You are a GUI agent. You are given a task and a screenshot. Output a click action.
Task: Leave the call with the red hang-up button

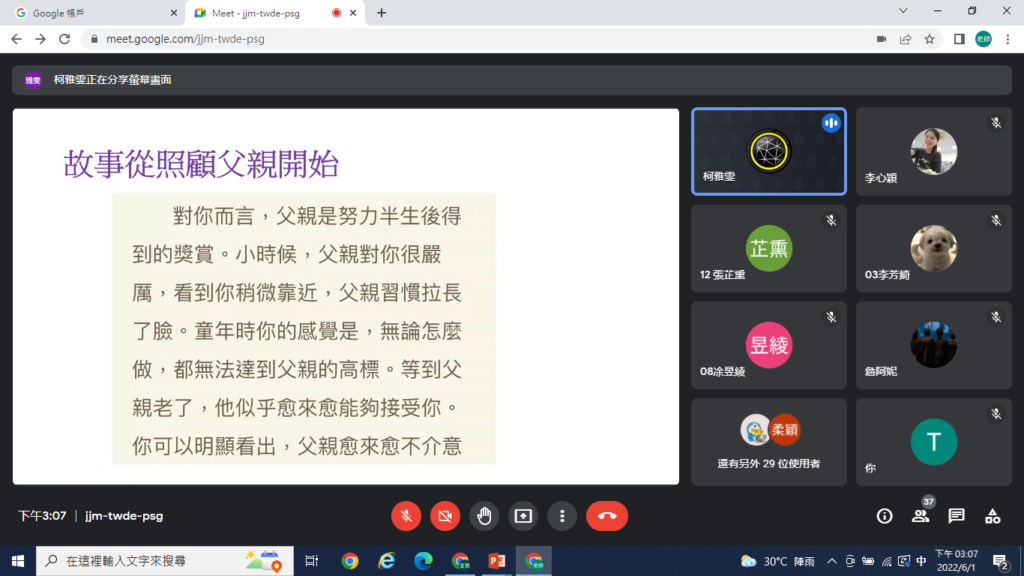(x=607, y=516)
